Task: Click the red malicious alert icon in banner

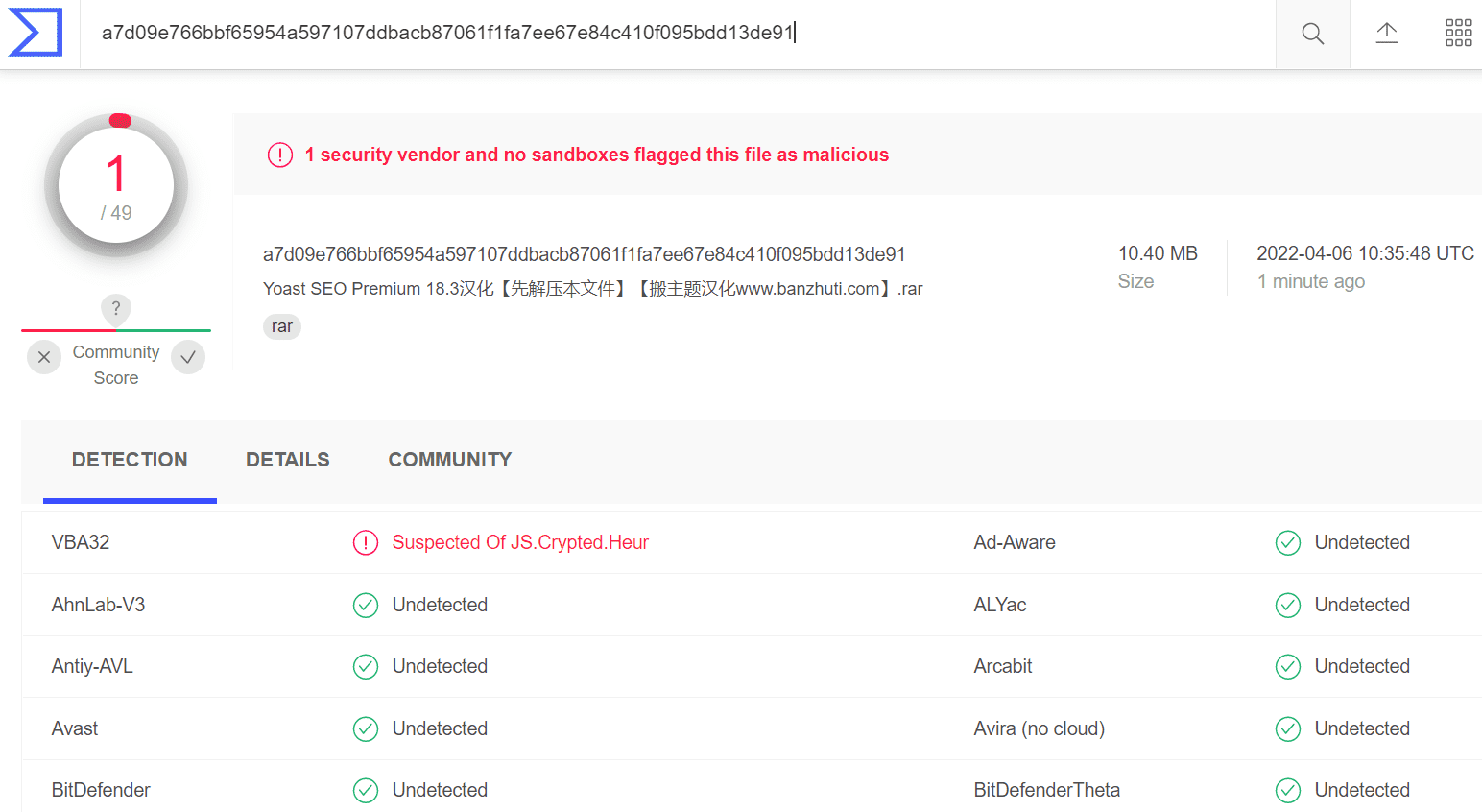Action: pyautogui.click(x=280, y=155)
